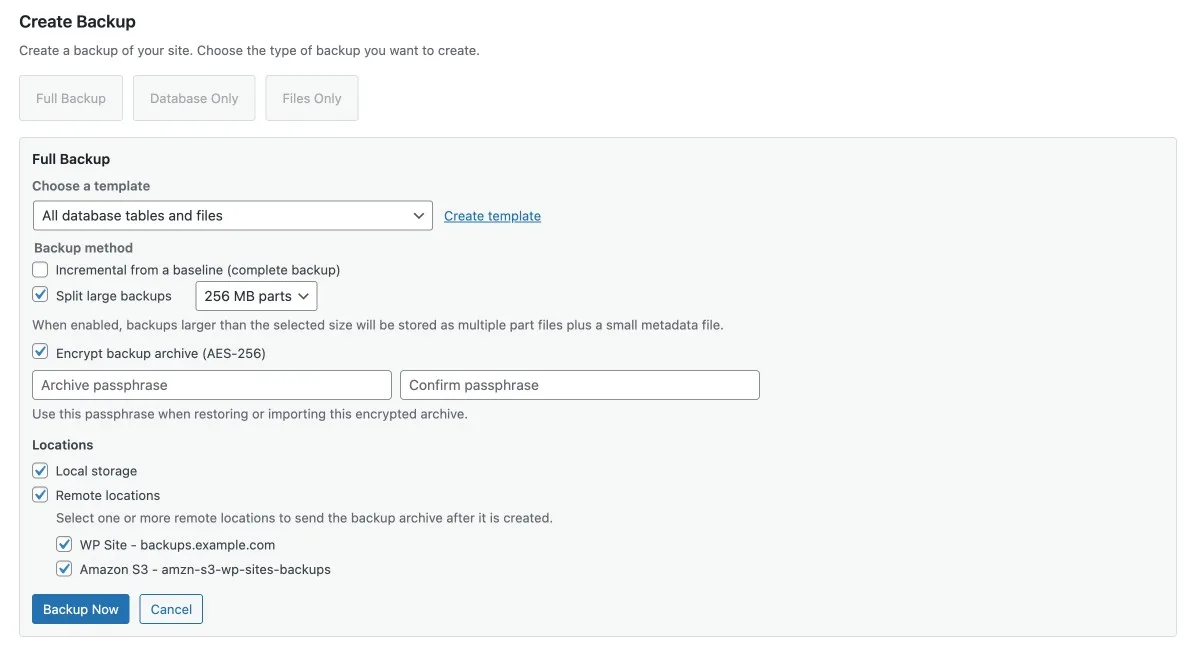Toggle the Local storage checkbox

tap(40, 471)
